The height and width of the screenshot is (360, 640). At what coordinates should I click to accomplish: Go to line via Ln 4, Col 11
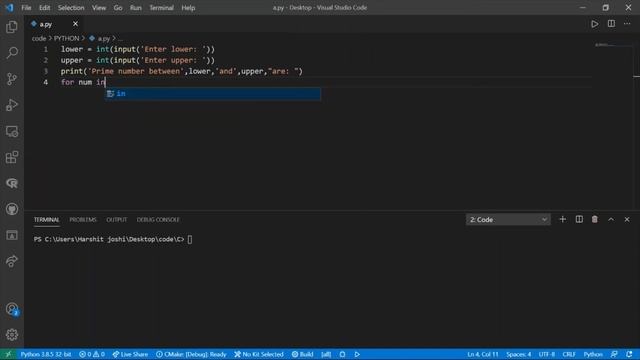click(483, 354)
